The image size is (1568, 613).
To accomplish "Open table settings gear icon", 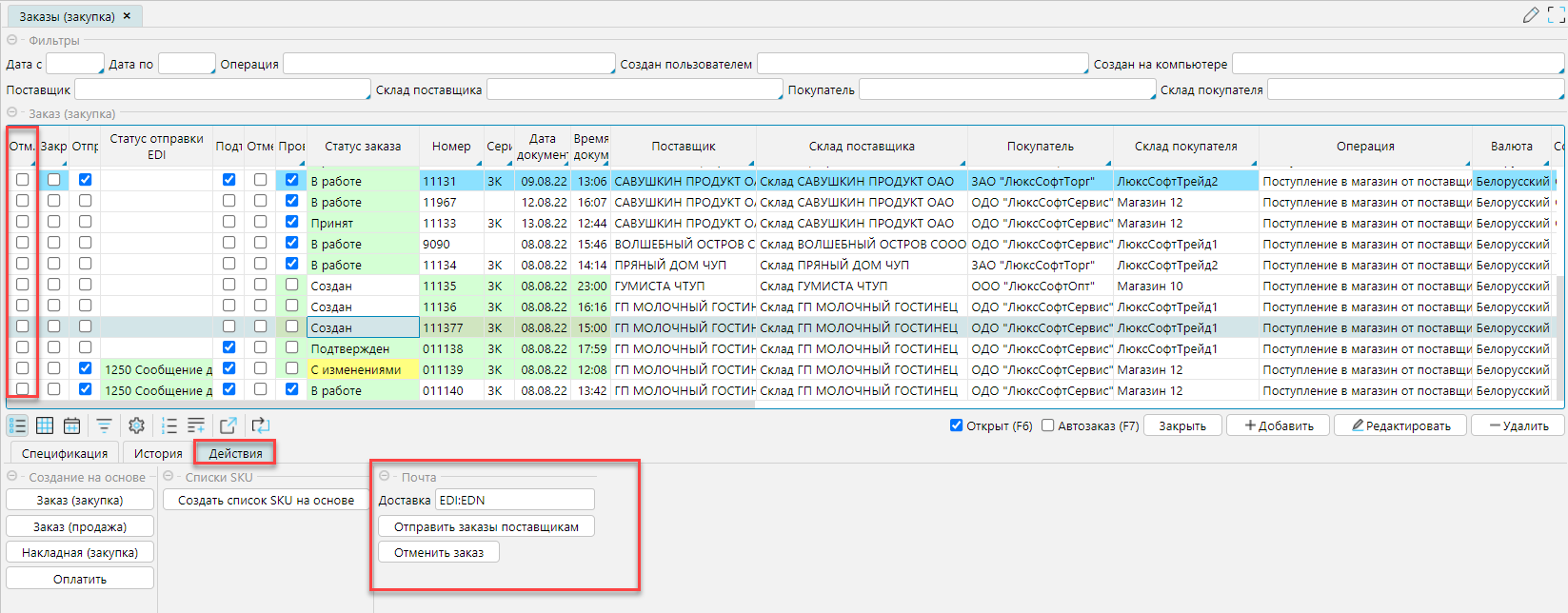I will (x=136, y=425).
